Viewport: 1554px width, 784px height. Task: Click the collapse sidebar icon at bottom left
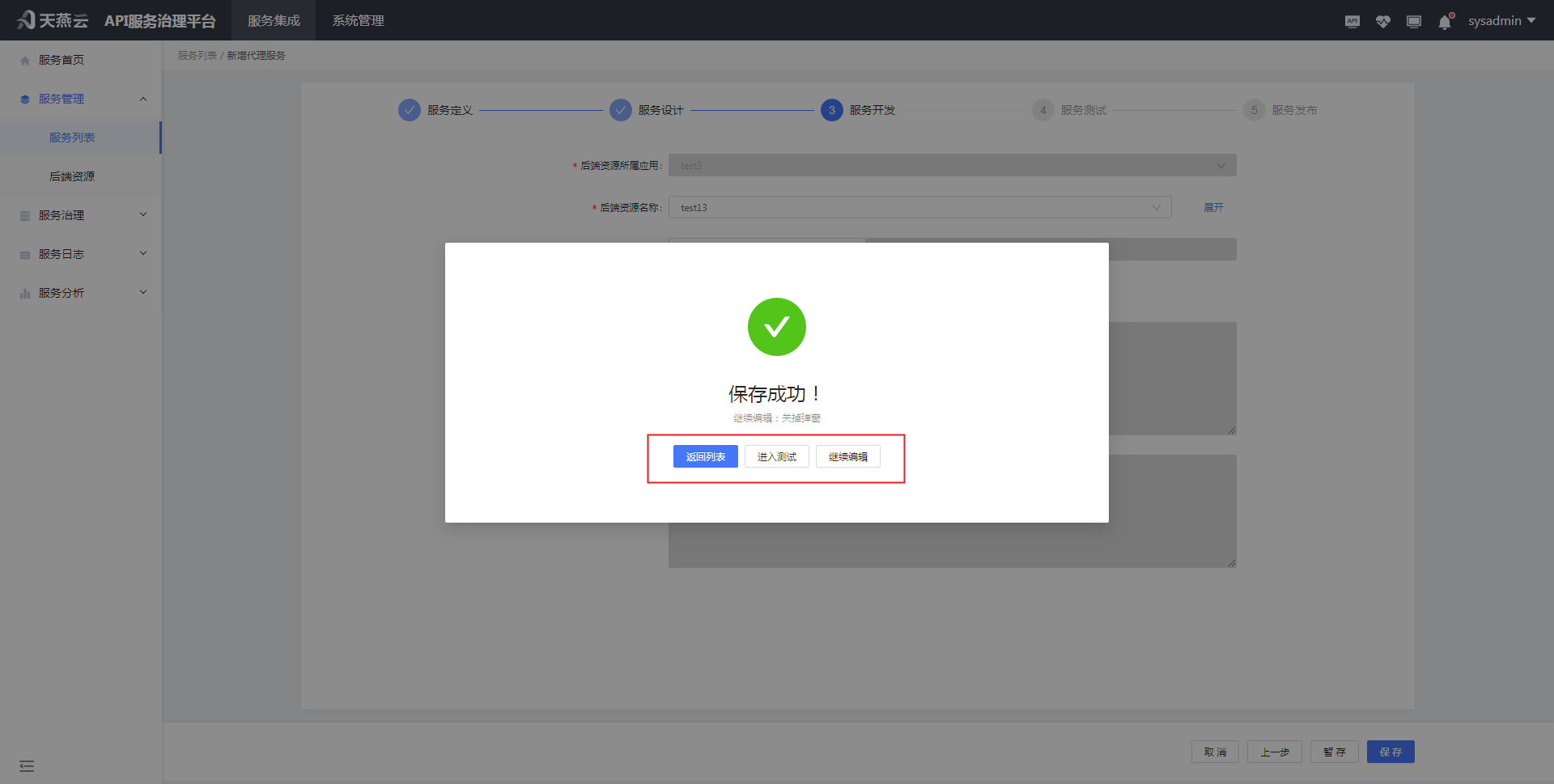(x=27, y=765)
